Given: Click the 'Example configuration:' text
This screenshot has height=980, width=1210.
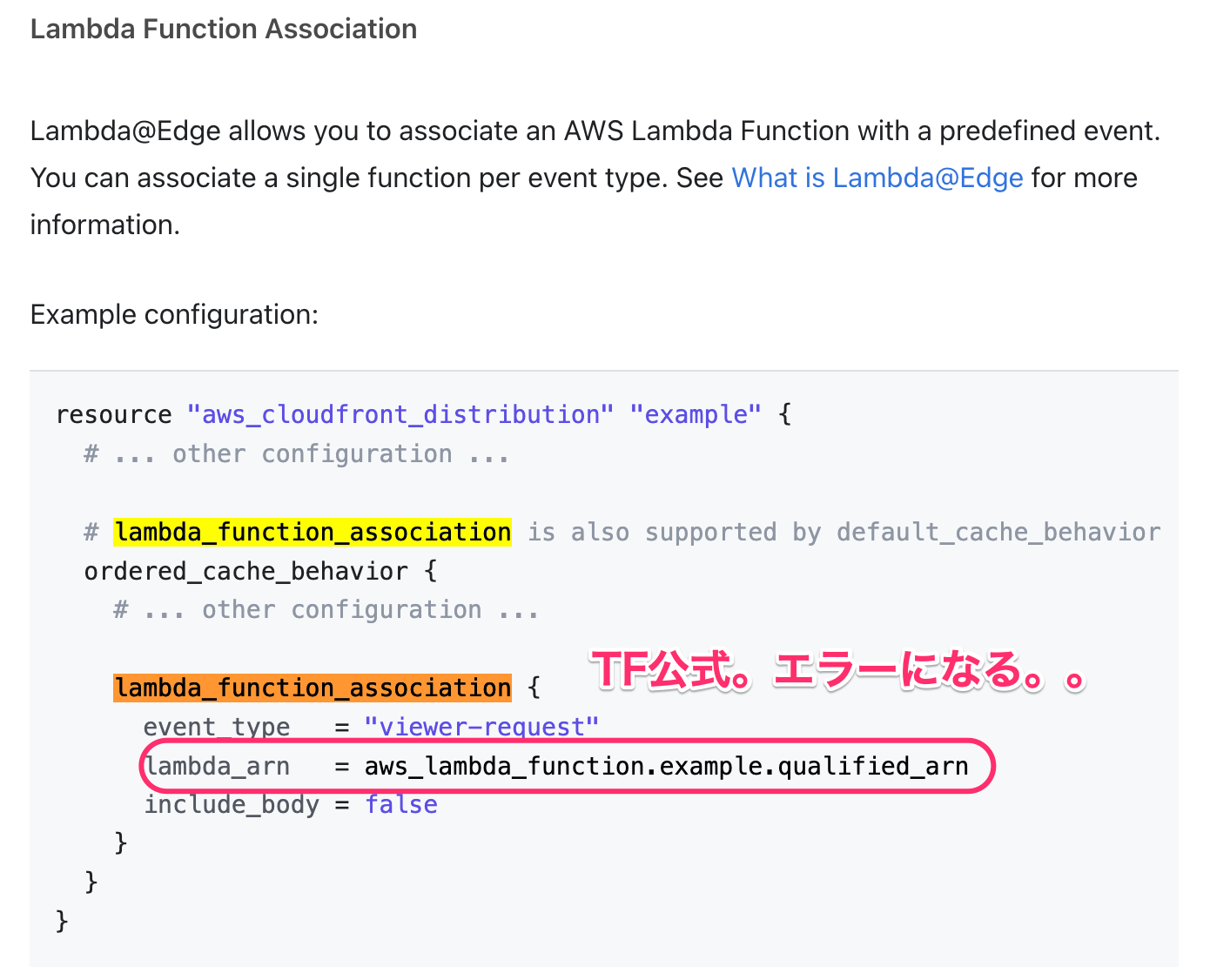Looking at the screenshot, I should pos(174,314).
